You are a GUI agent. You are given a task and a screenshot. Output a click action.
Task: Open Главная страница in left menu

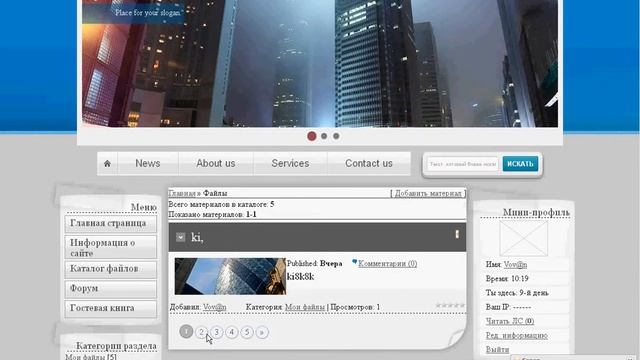click(111, 224)
